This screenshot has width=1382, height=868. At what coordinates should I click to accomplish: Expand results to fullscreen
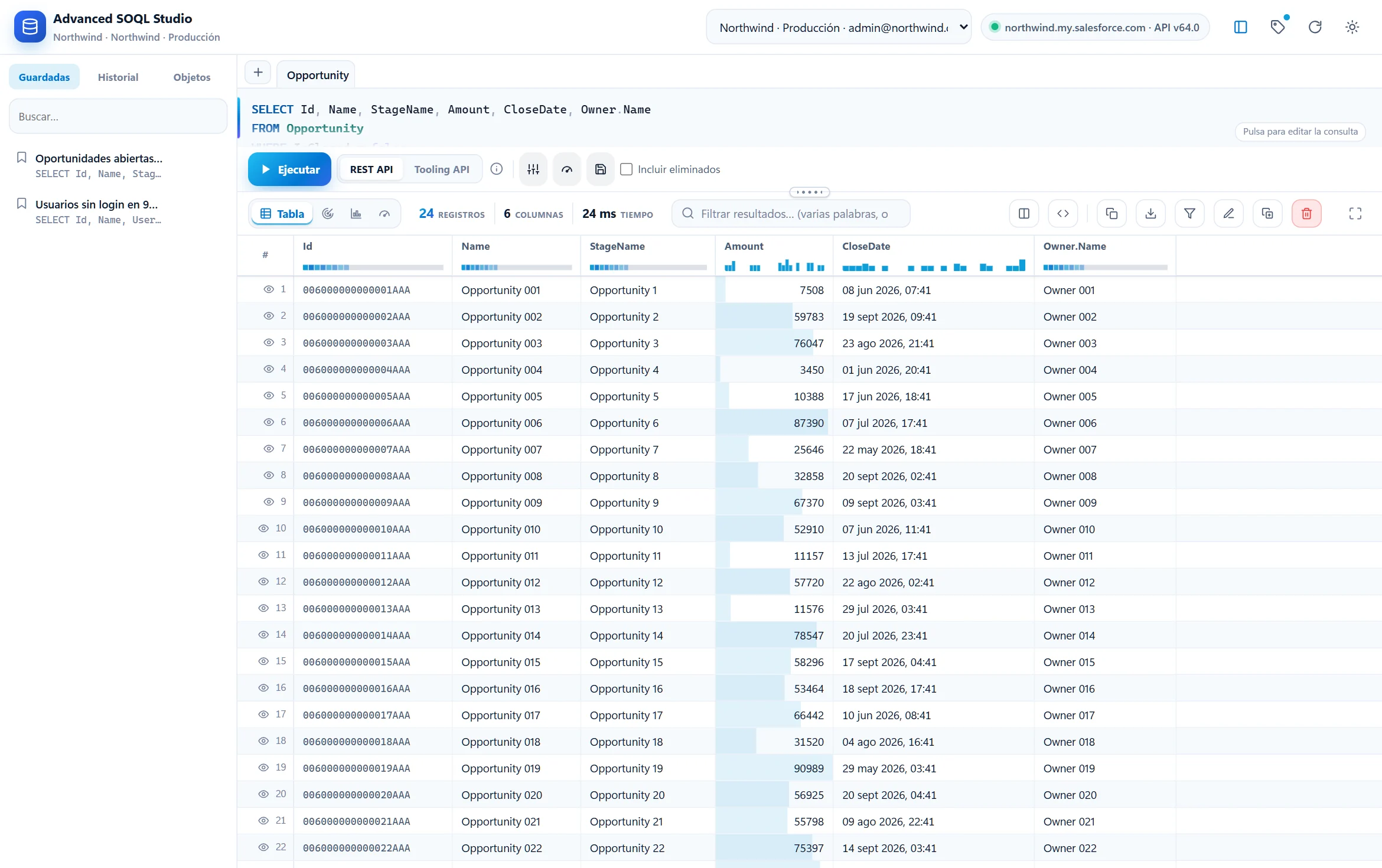1355,214
